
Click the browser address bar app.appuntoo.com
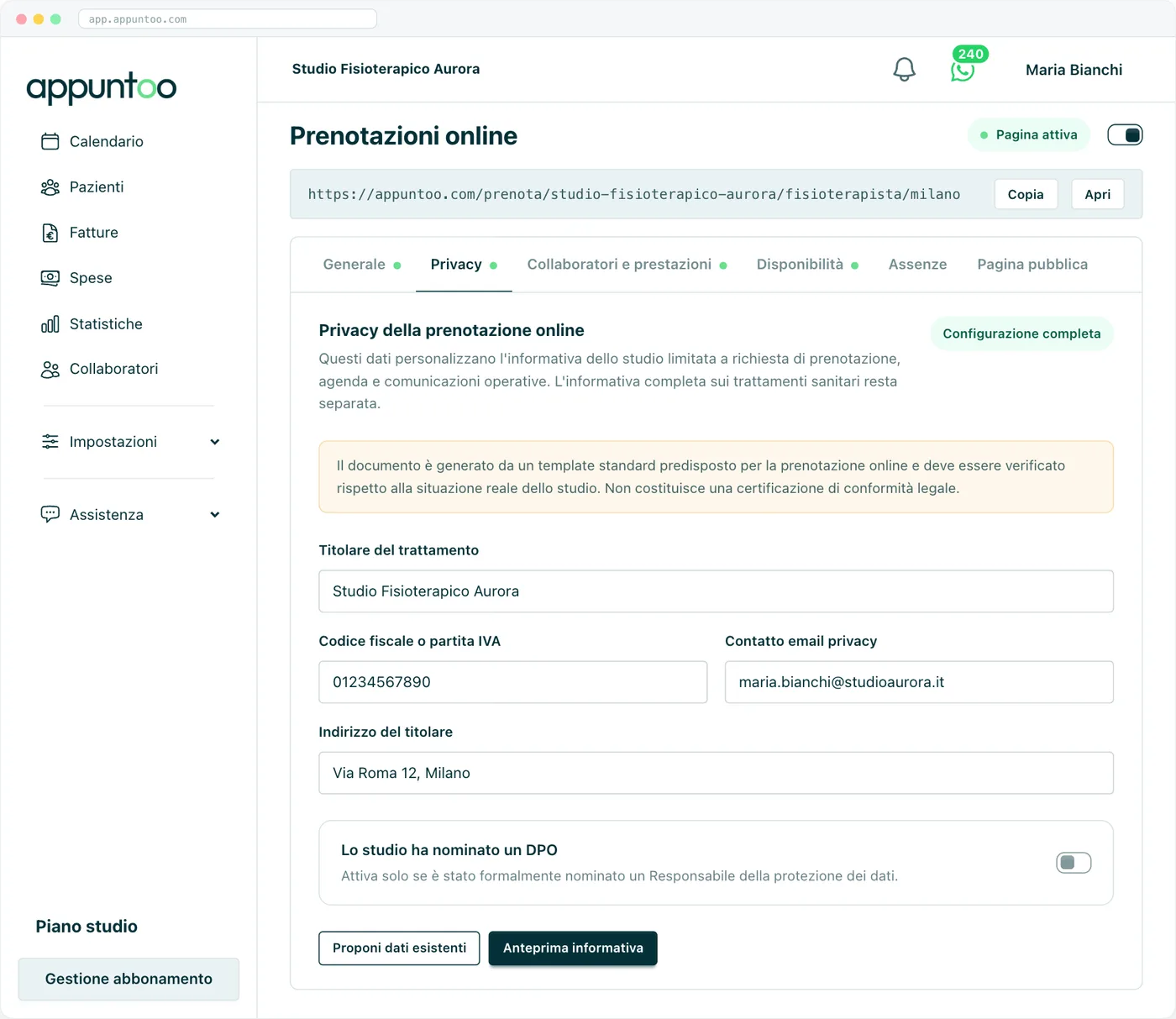coord(228,18)
